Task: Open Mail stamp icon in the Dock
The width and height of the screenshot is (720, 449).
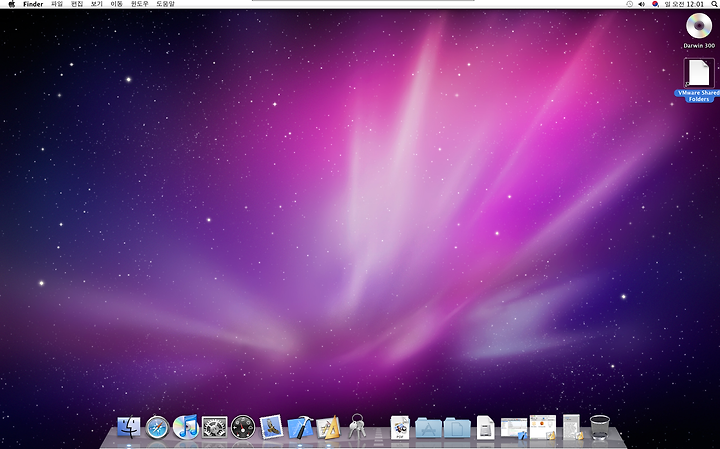Action: point(271,427)
